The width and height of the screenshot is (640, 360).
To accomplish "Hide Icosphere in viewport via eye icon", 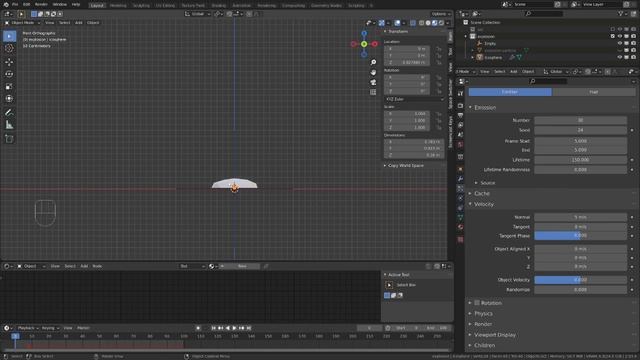I will (620, 58).
